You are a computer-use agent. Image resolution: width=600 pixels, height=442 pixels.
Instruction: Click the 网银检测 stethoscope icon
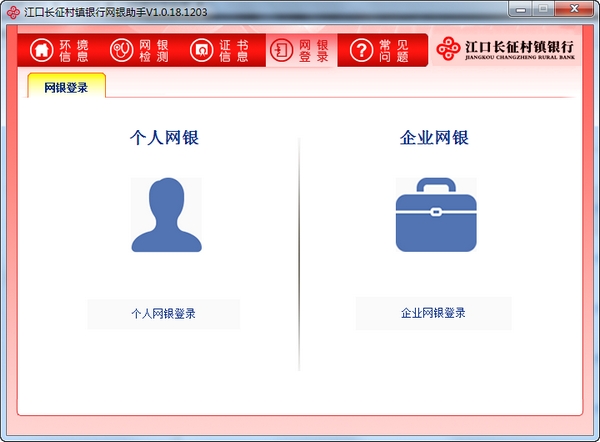coord(121,50)
